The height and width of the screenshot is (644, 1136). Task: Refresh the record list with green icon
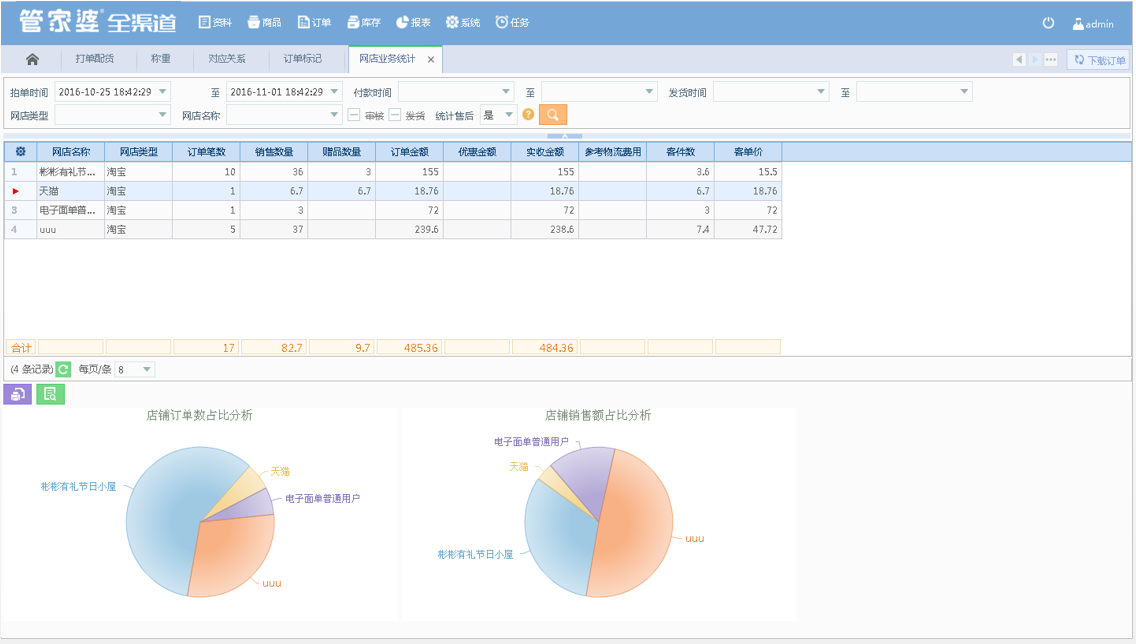click(63, 369)
